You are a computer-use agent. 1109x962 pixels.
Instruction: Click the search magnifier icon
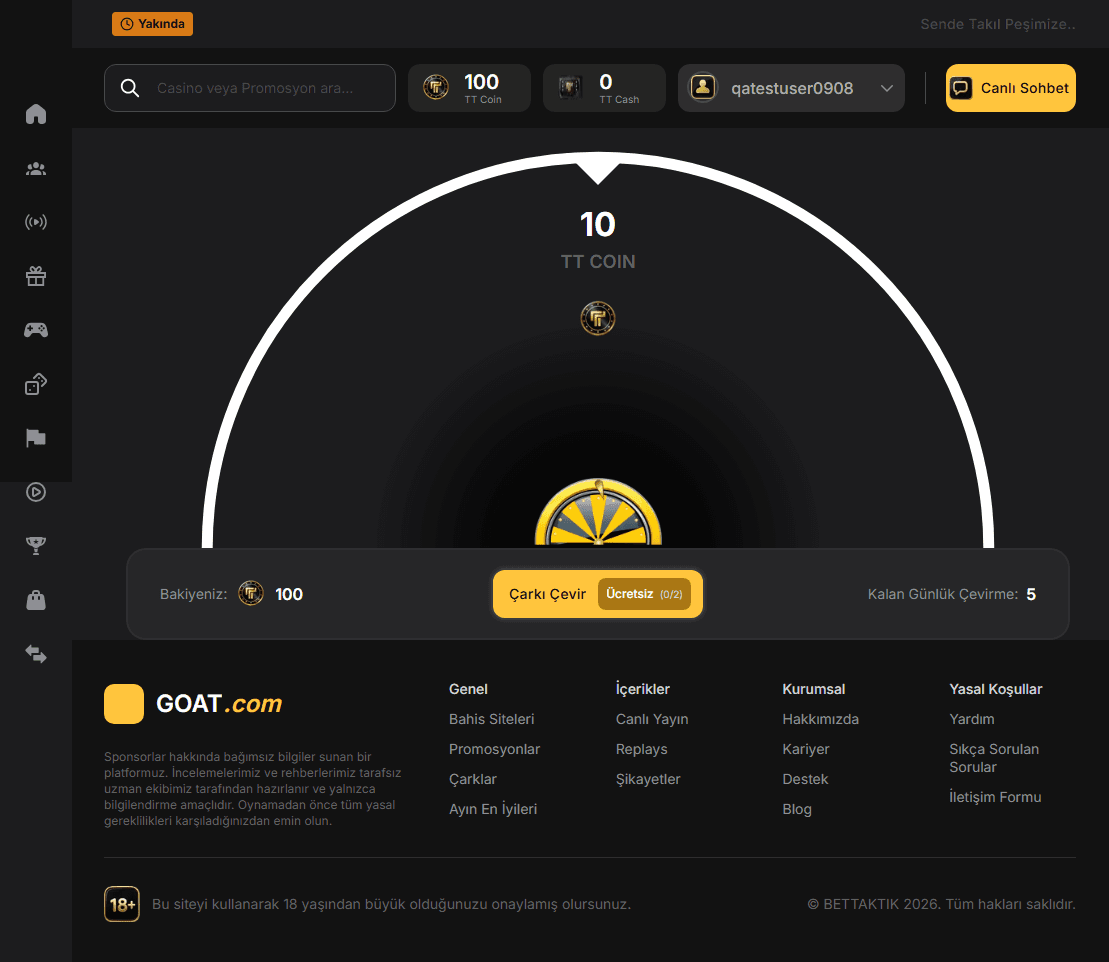click(129, 88)
